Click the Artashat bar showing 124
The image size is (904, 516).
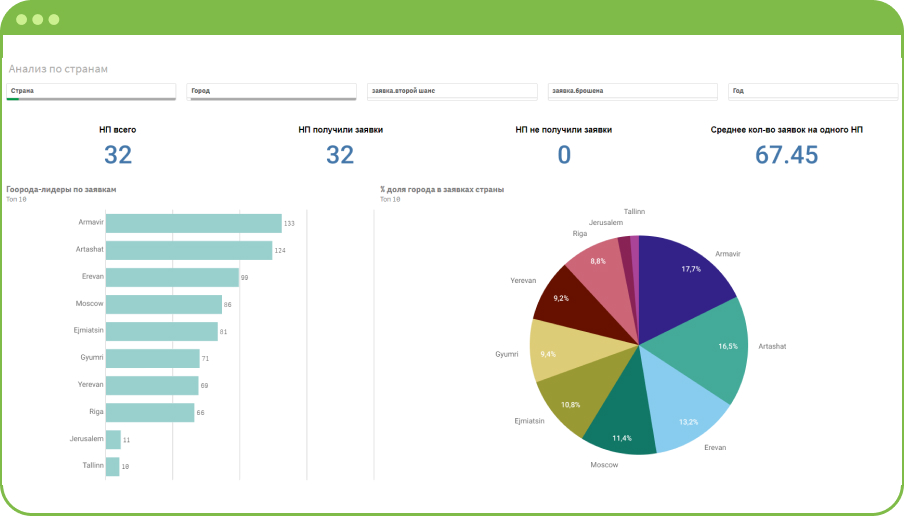pyautogui.click(x=188, y=250)
